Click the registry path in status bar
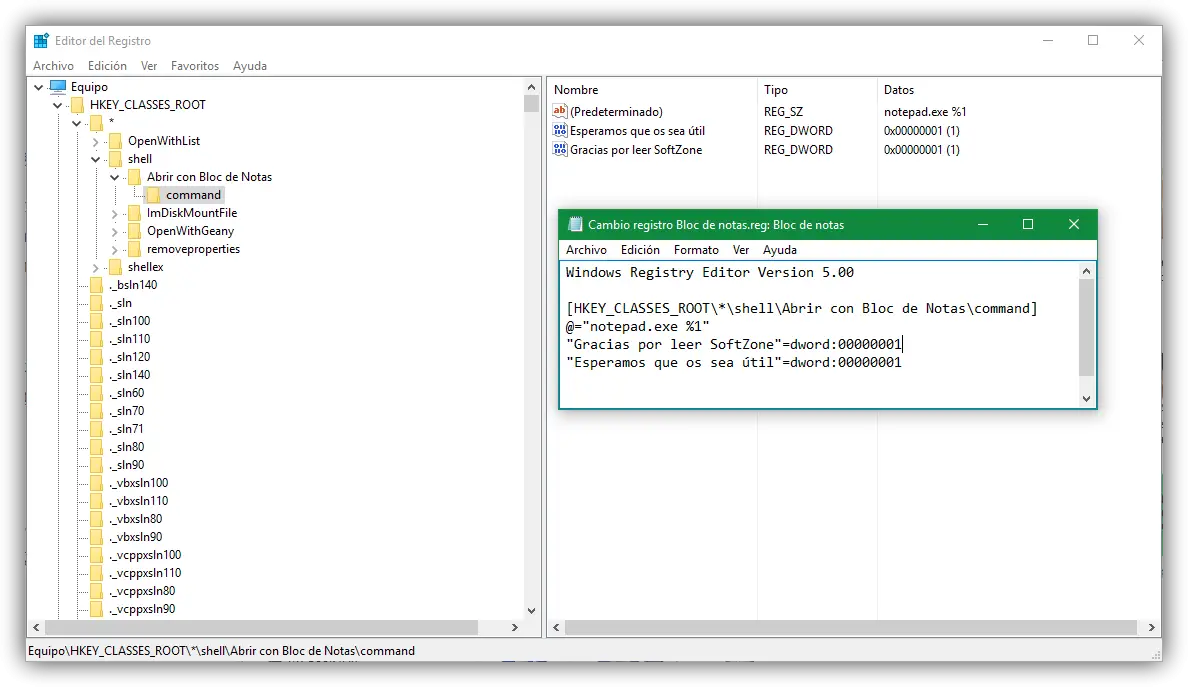The image size is (1188, 687). pyautogui.click(x=221, y=651)
